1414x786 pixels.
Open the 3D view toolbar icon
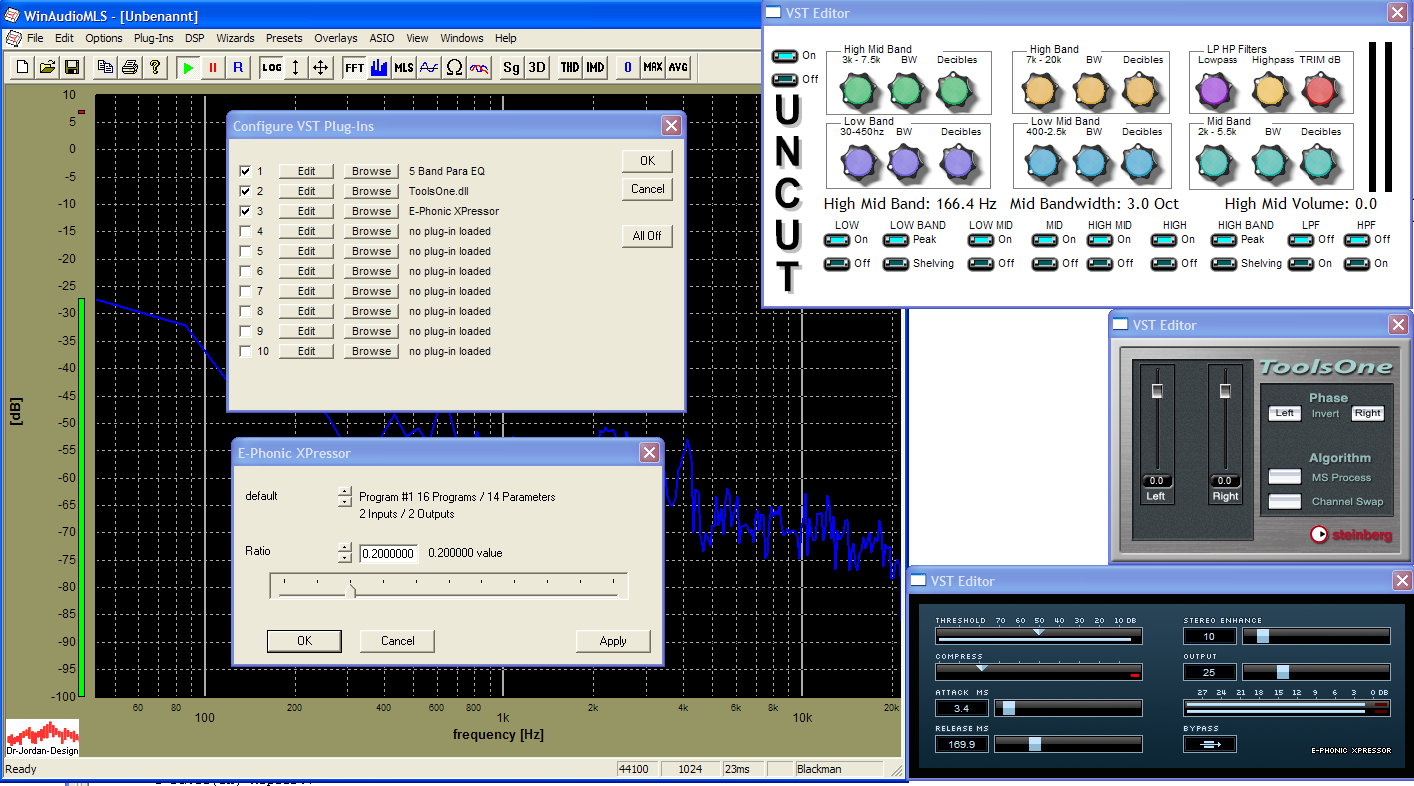click(x=537, y=67)
